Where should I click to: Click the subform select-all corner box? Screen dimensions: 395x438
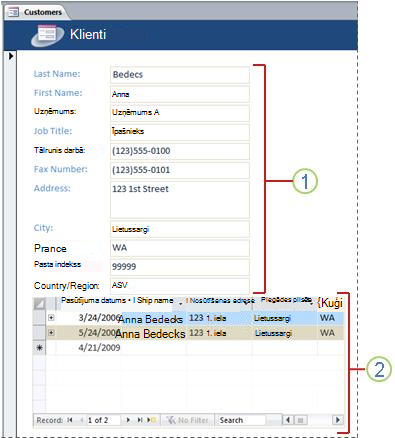tap(39, 304)
